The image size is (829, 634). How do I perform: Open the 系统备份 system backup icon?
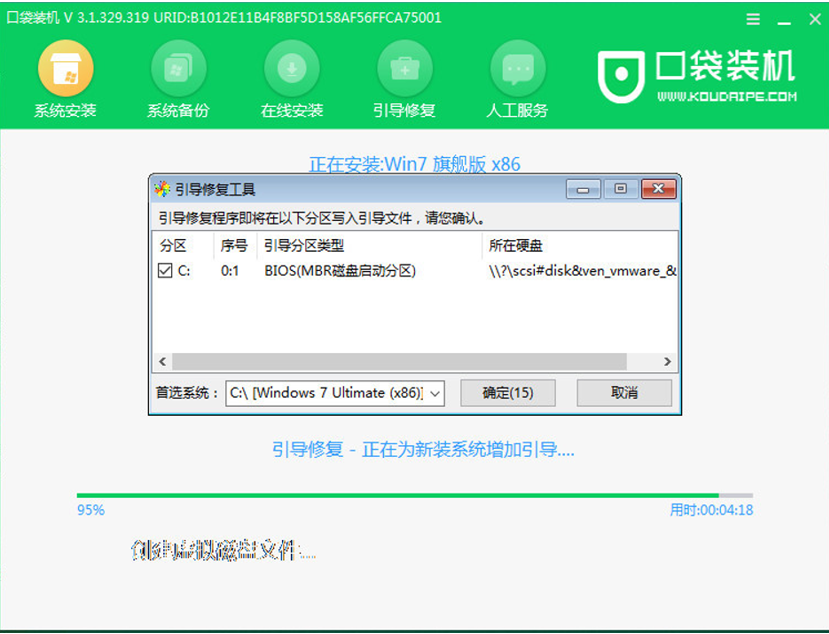(x=178, y=70)
